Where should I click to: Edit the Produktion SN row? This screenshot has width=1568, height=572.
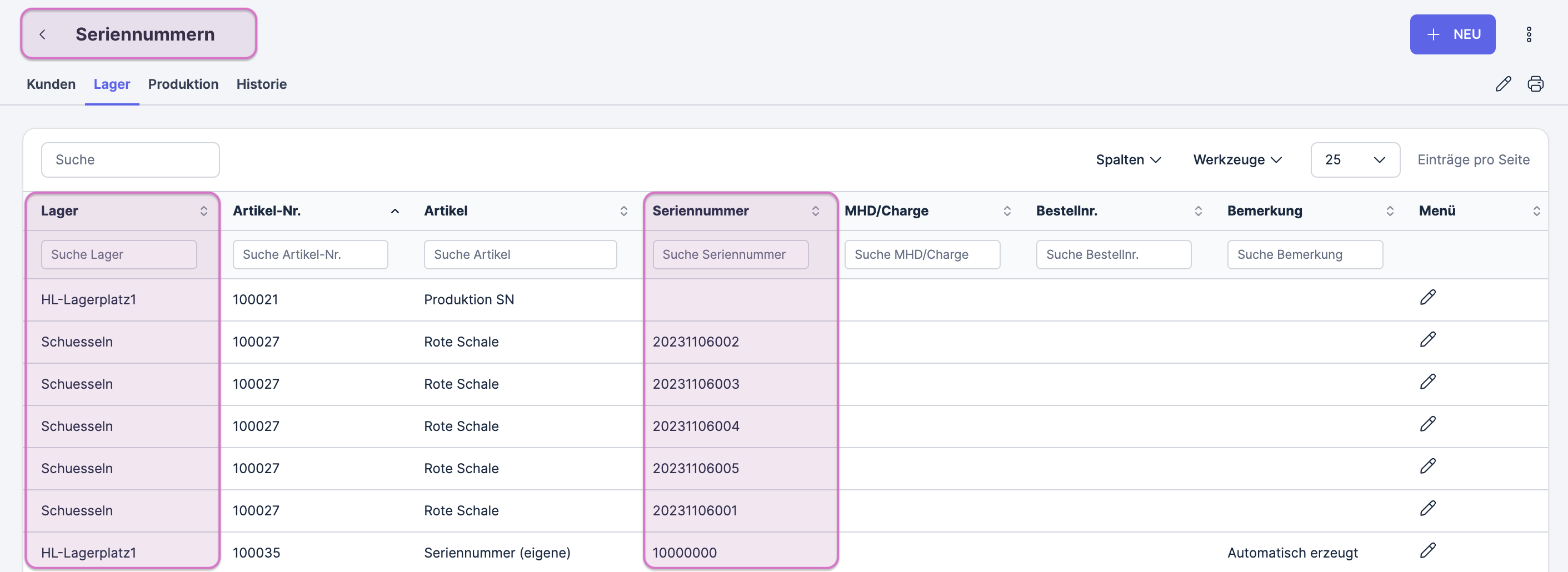1427,298
